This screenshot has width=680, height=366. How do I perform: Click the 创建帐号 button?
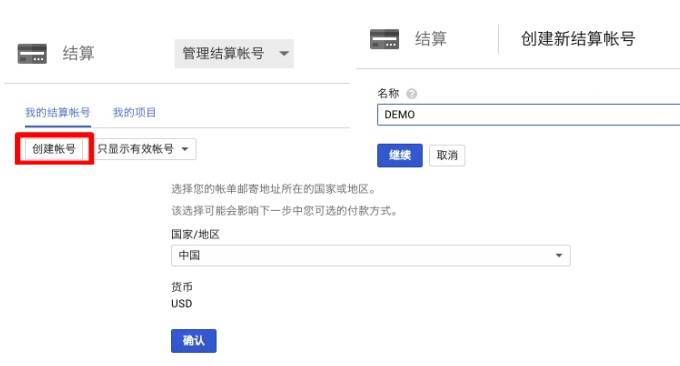click(54, 149)
